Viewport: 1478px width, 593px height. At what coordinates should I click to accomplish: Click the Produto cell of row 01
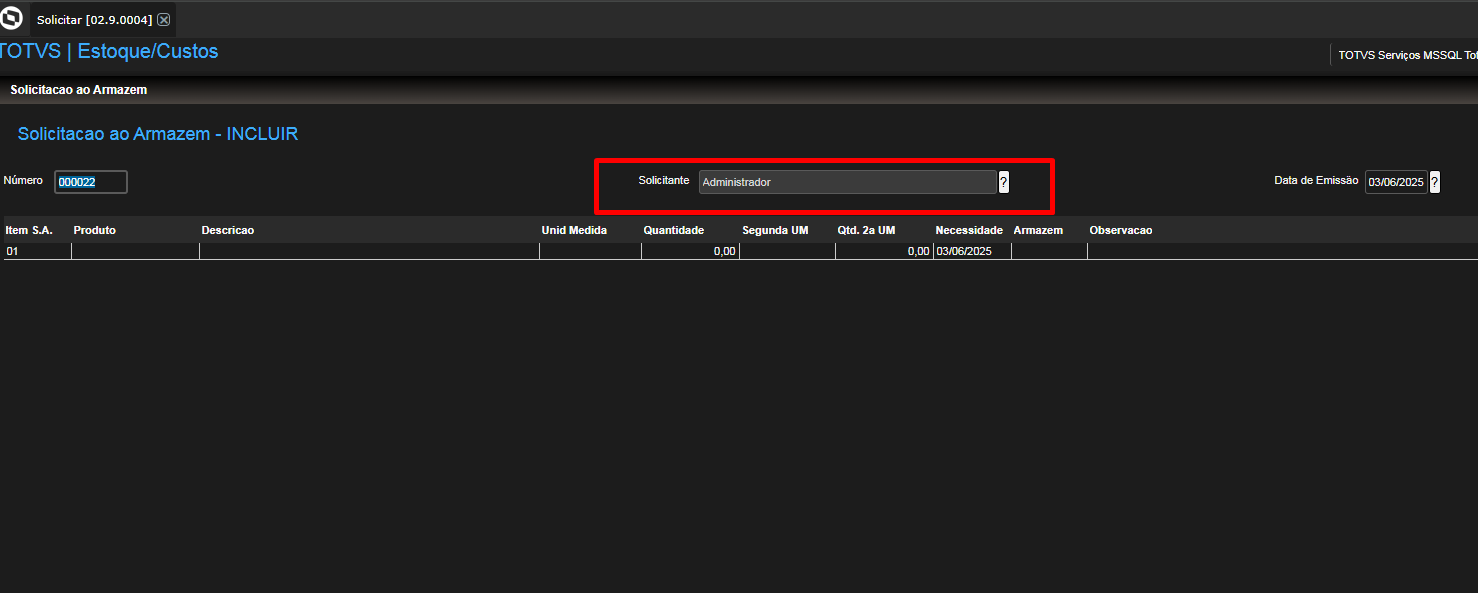pos(135,251)
